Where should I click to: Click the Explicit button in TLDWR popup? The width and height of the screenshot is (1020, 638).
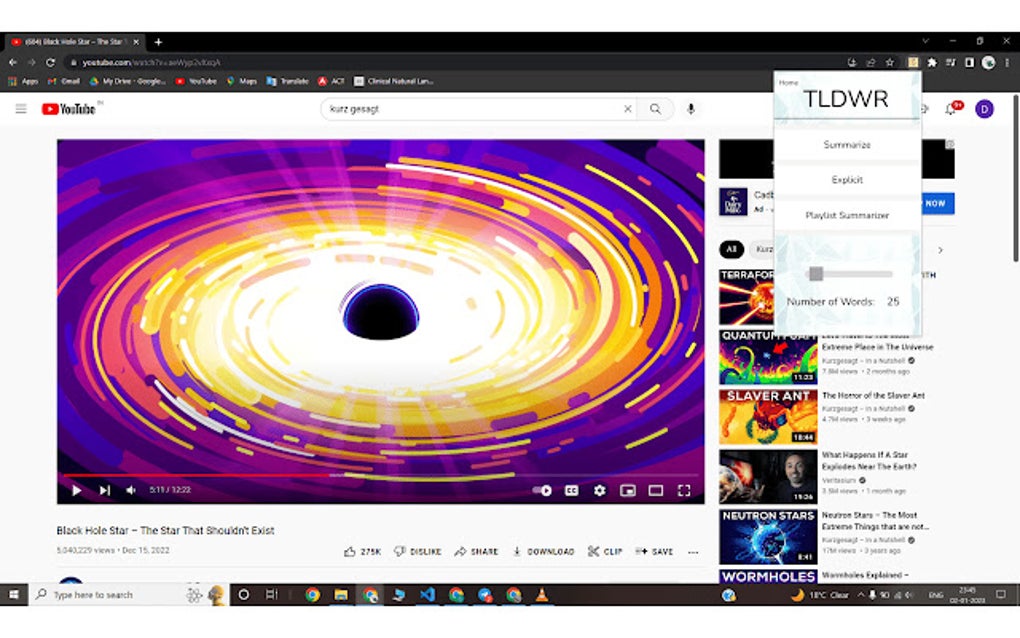[x=846, y=179]
